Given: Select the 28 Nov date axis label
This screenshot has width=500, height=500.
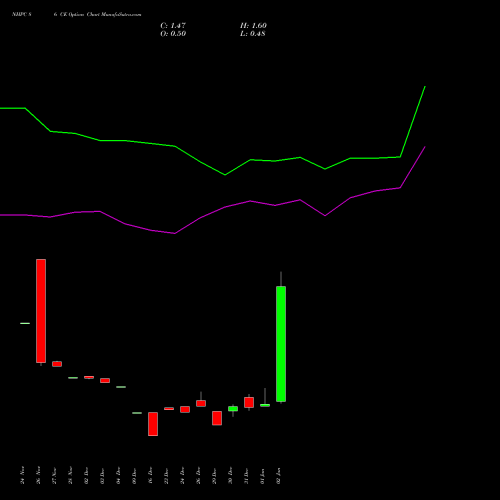Looking at the screenshot, I should (70, 476).
